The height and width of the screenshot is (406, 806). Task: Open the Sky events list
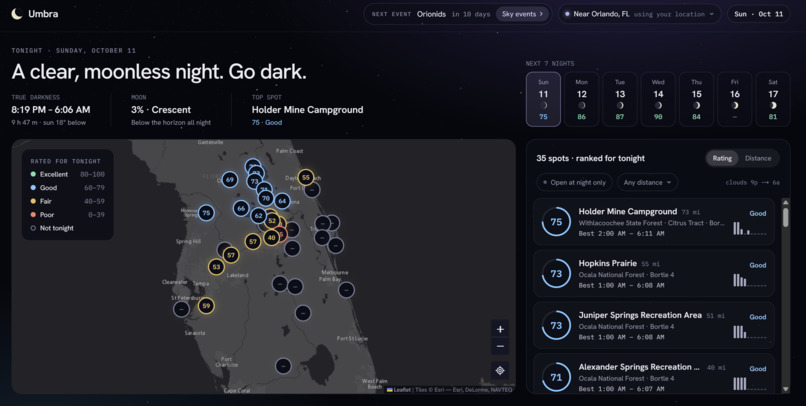click(522, 14)
